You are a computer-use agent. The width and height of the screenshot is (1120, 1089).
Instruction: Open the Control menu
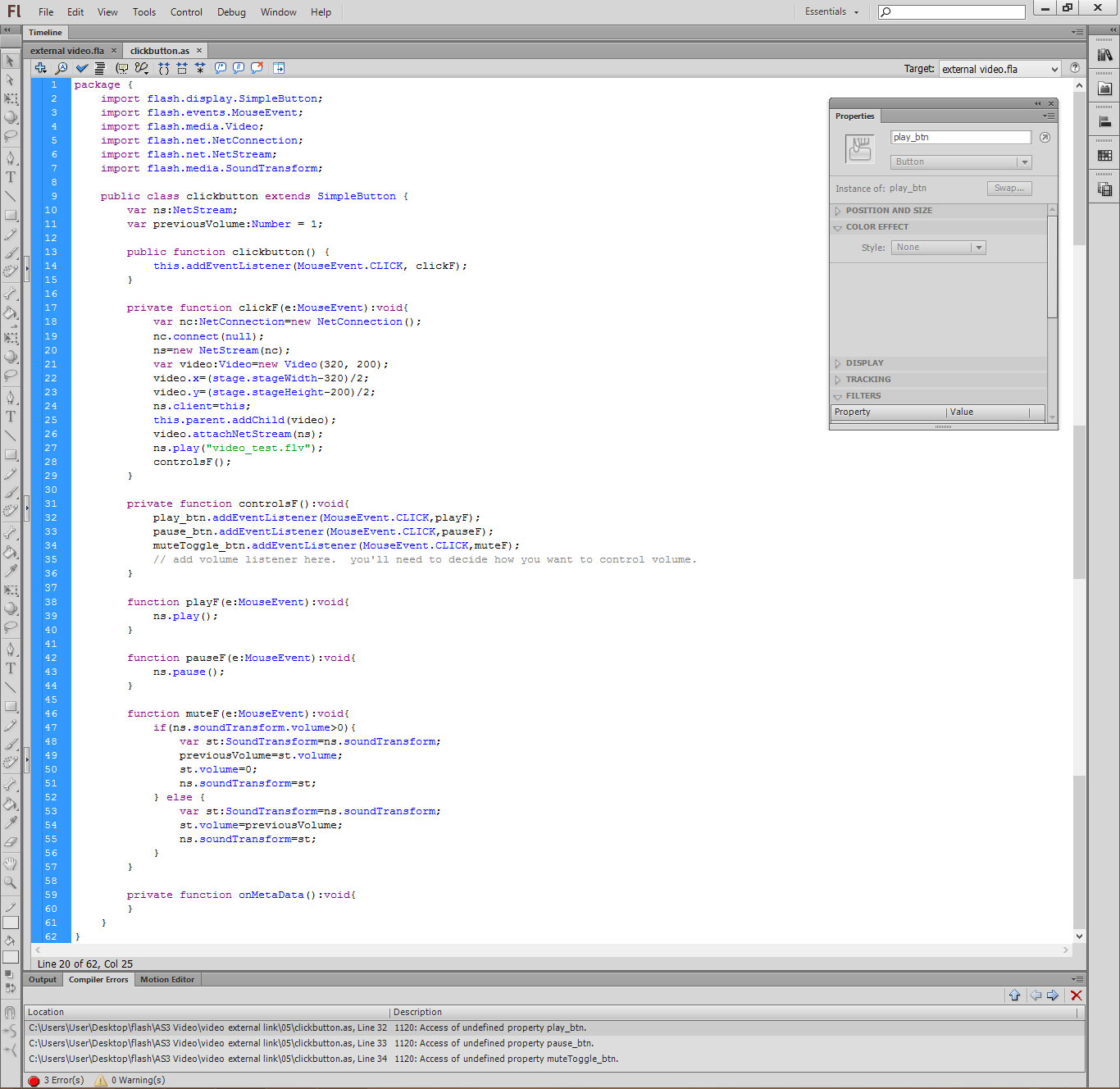pos(186,12)
